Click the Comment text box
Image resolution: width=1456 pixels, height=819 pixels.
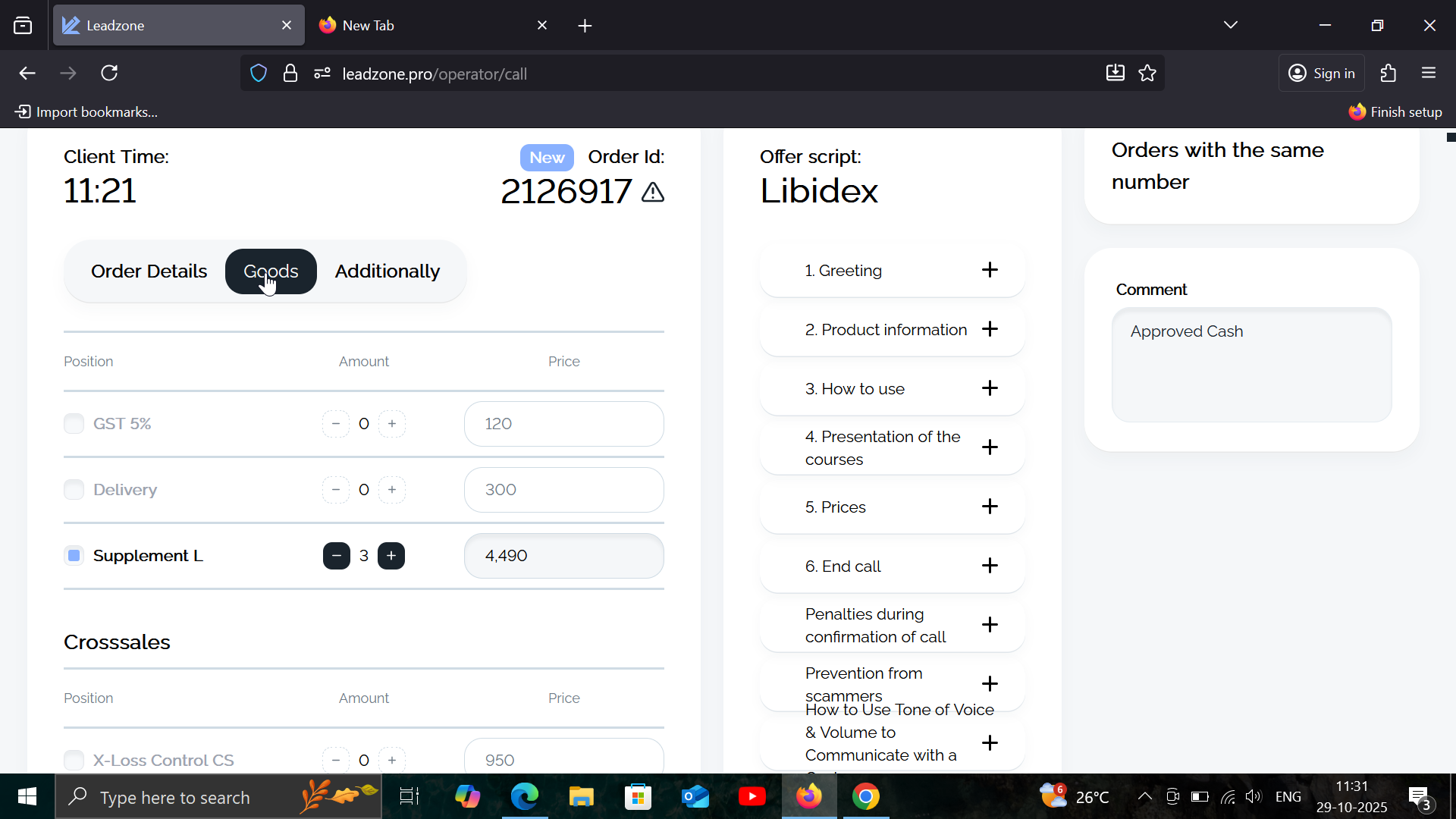(1251, 365)
